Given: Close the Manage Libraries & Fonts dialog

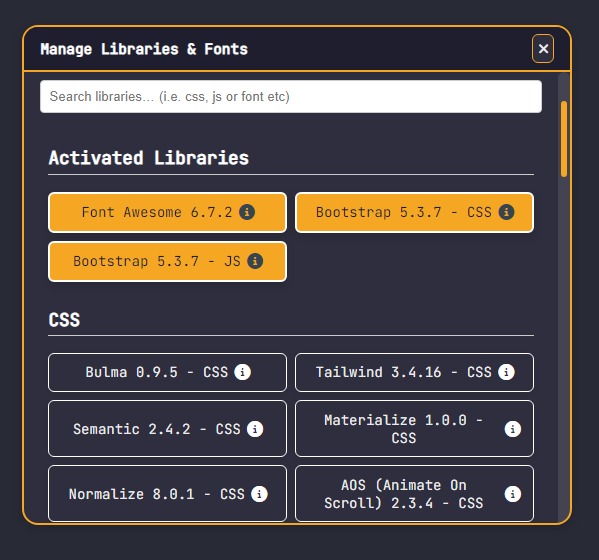Looking at the screenshot, I should 543,49.
